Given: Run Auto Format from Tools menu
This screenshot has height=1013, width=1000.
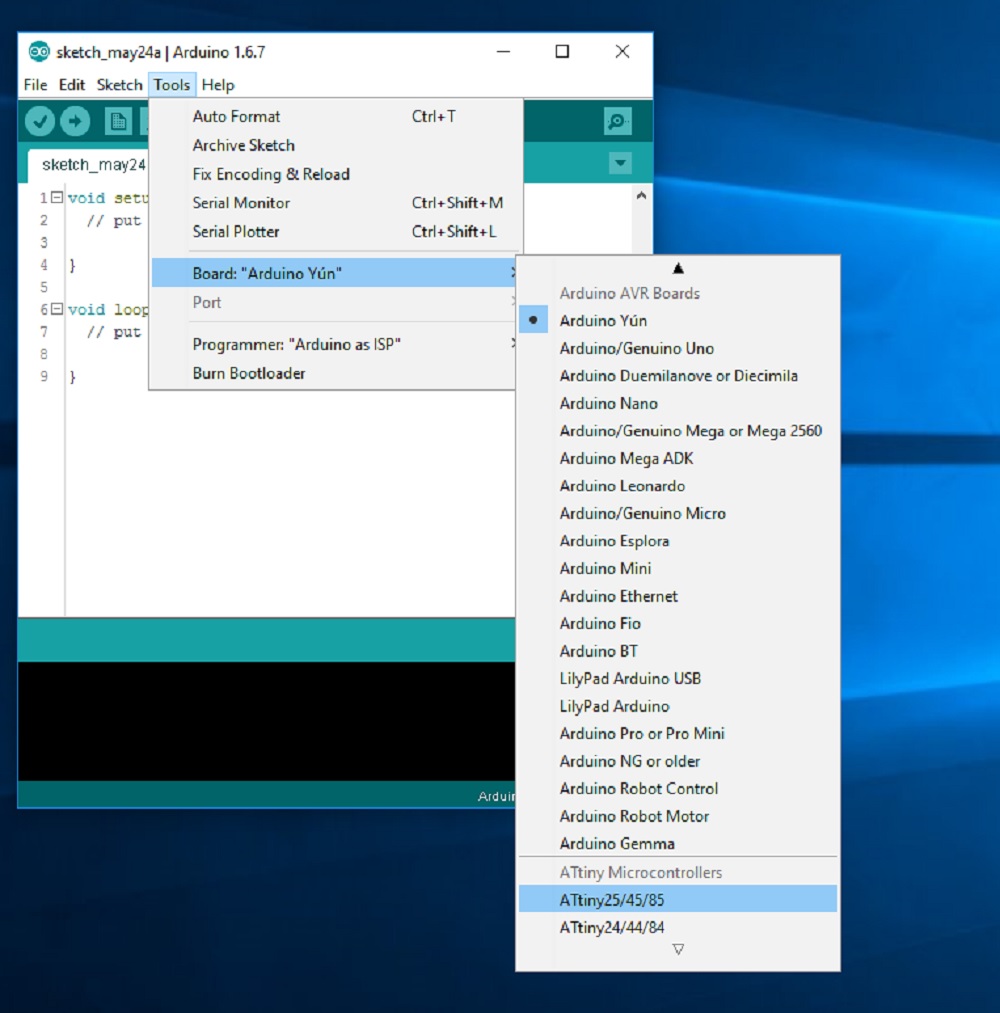Looking at the screenshot, I should 334,116.
